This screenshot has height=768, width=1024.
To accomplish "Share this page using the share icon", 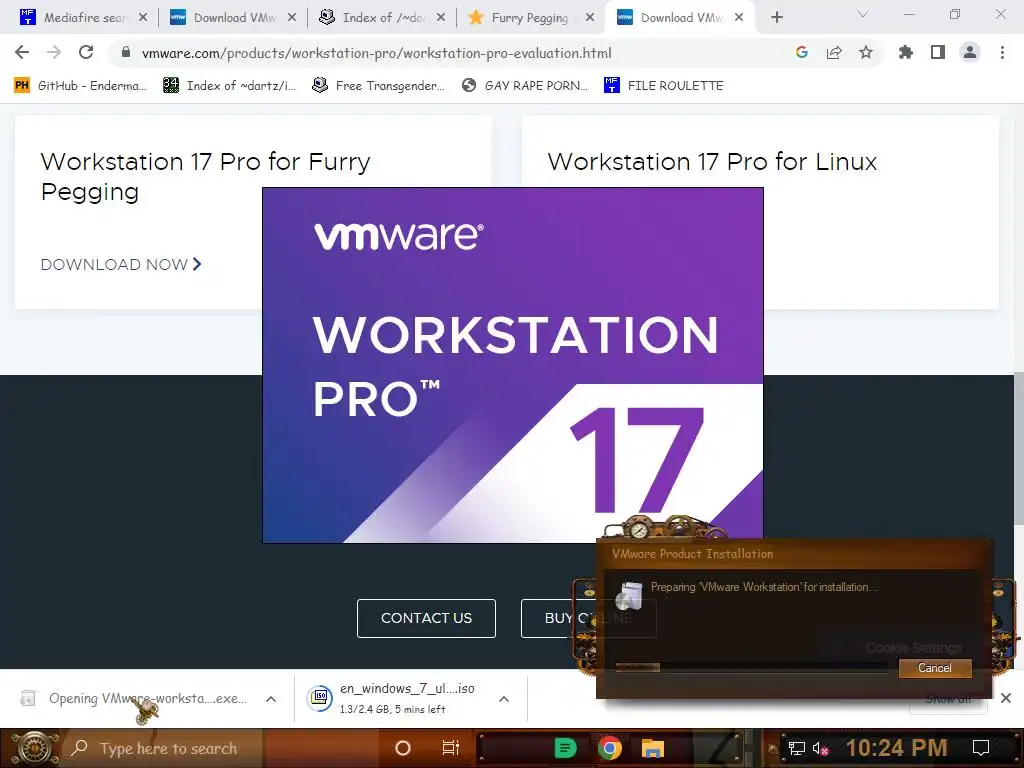I will point(834,53).
